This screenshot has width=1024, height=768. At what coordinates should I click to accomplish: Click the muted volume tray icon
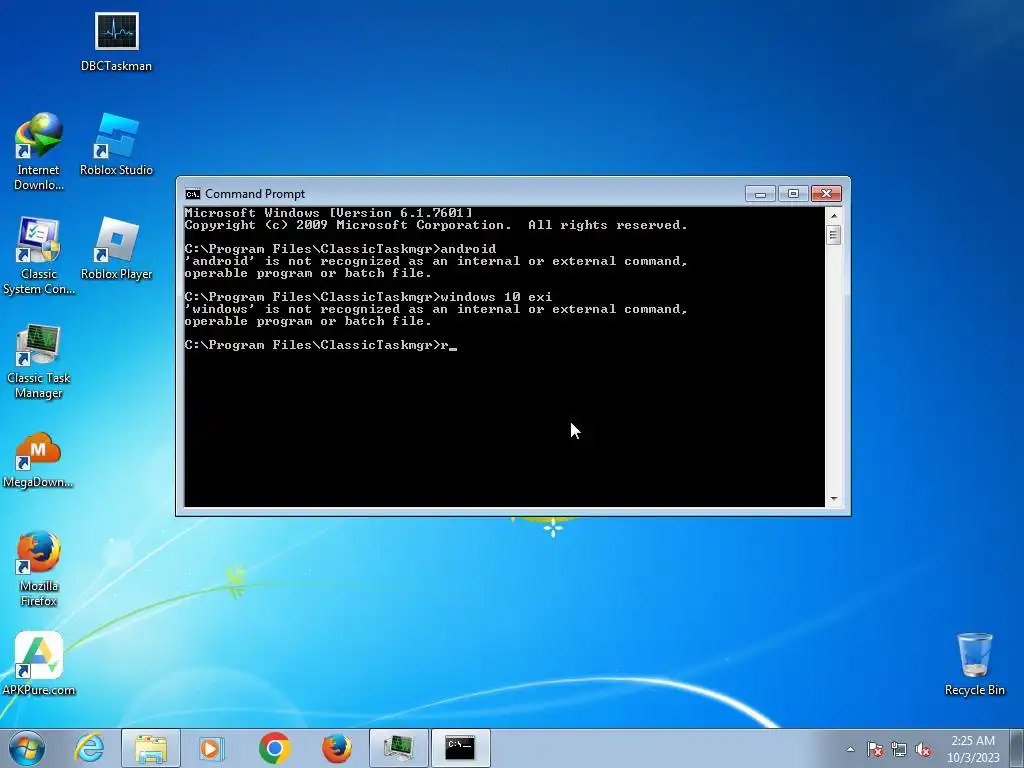(923, 749)
